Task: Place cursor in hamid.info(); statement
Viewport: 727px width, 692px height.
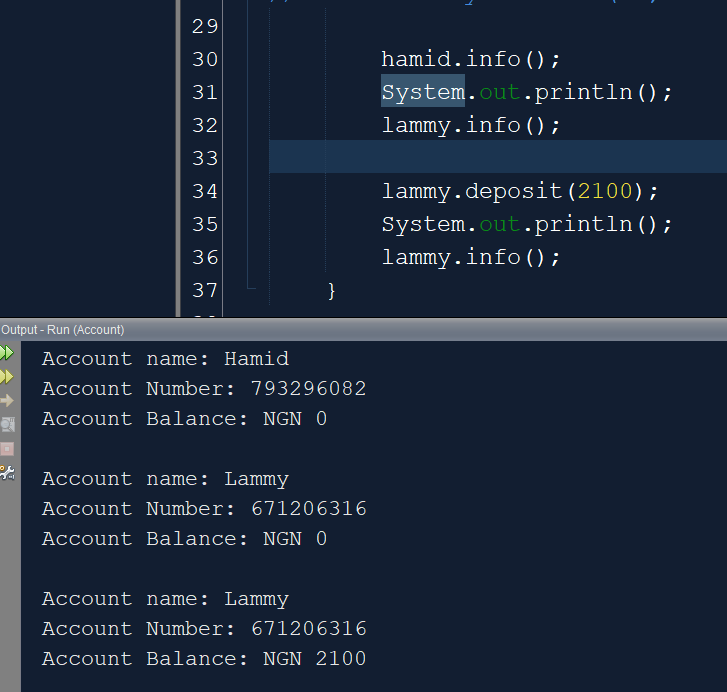Action: tap(471, 59)
